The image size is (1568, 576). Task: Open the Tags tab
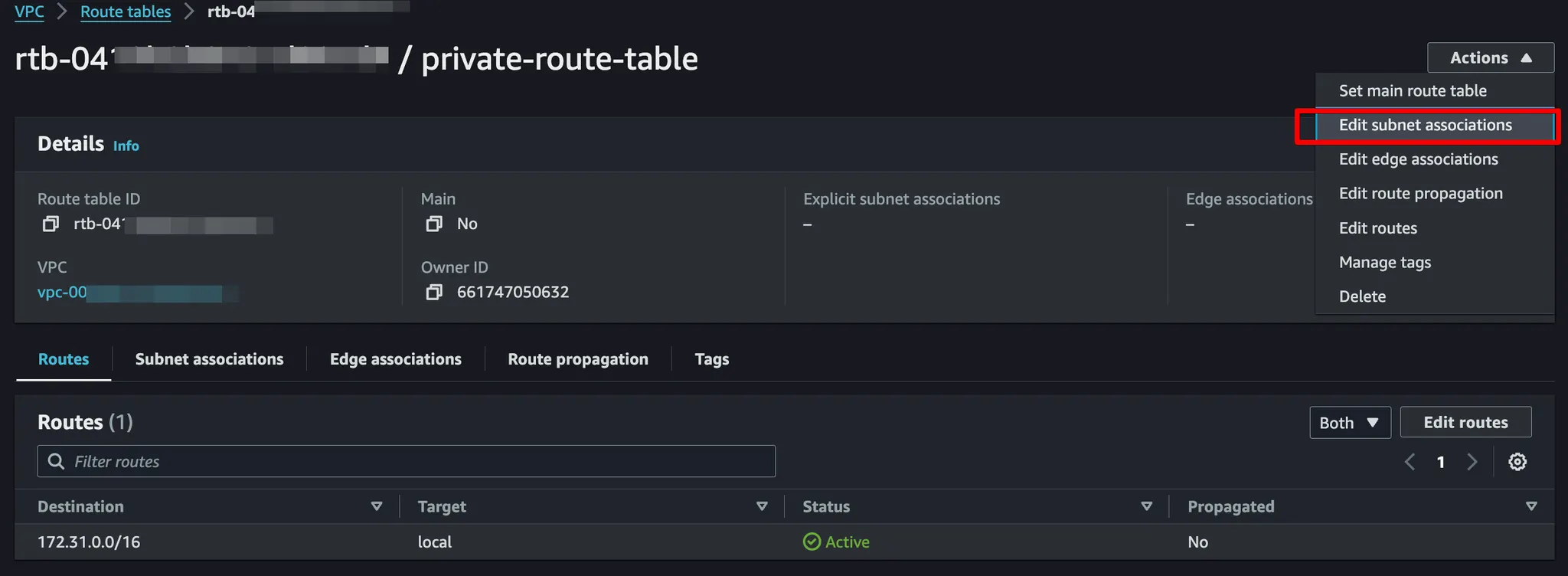coord(711,359)
